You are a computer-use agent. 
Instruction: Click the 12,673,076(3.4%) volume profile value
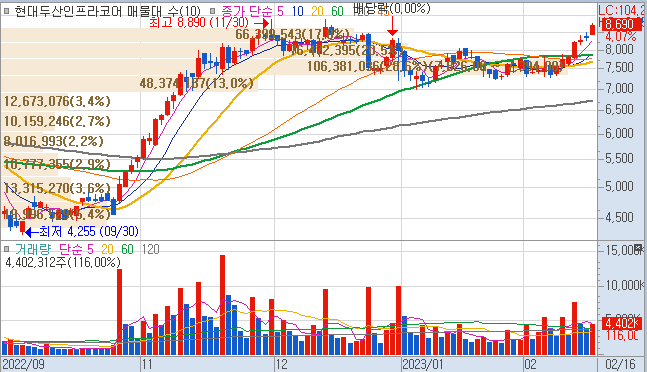(x=57, y=101)
